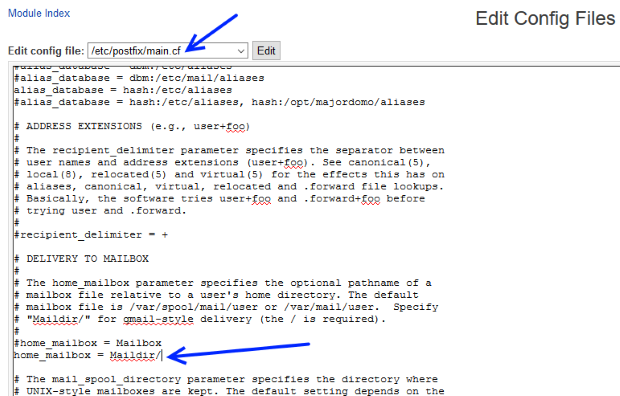The image size is (620, 396).
Task: Click line starting '# UNIX-style mailboxes are kept'
Action: 229,391
